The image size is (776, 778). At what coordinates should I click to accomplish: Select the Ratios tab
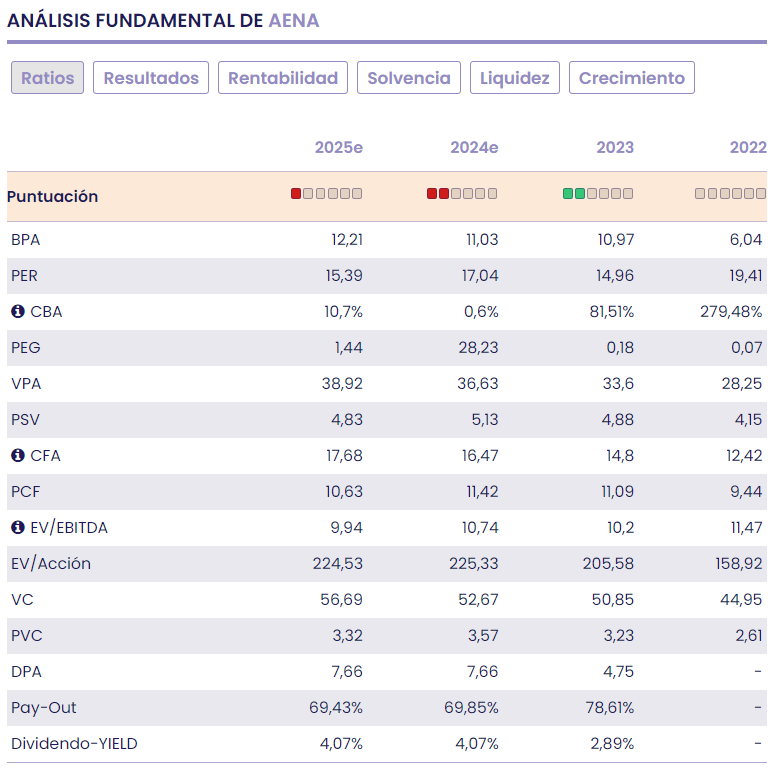pyautogui.click(x=47, y=78)
